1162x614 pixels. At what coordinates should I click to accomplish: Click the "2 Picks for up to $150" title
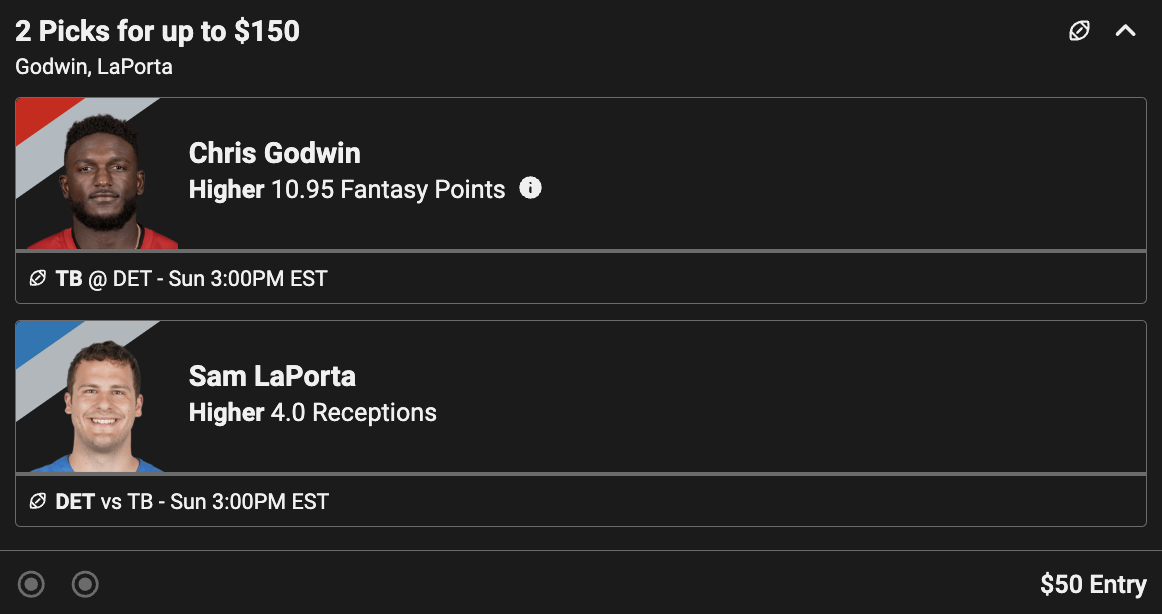point(157,32)
